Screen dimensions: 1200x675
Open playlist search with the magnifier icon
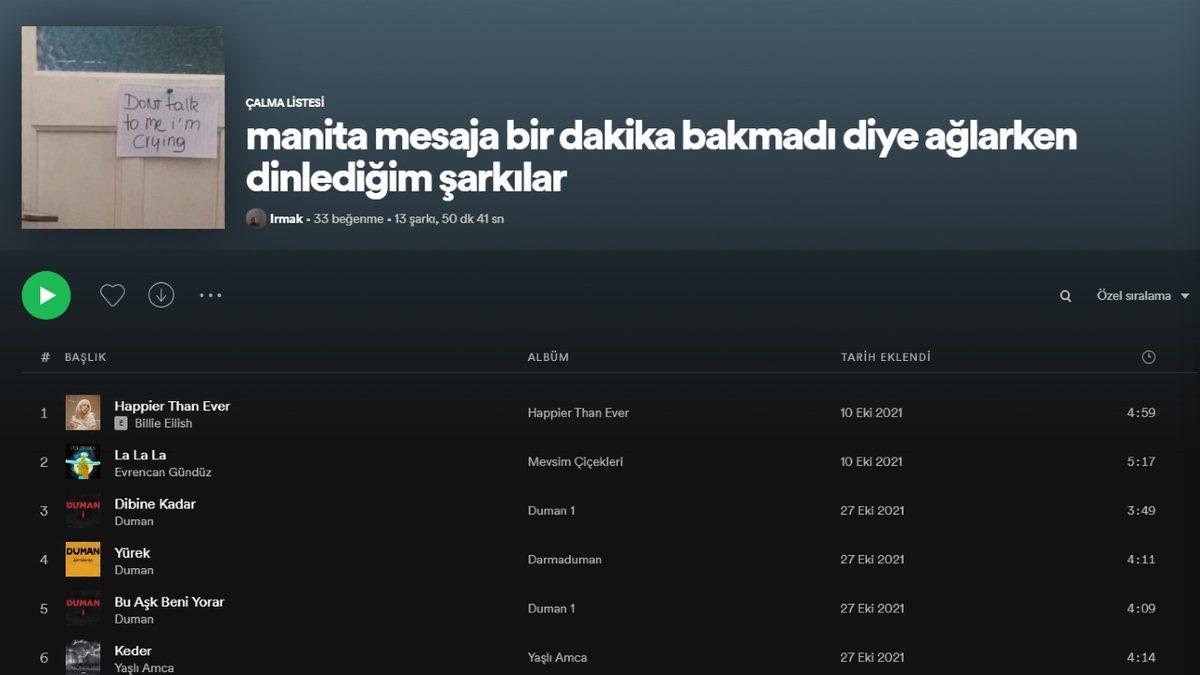coord(1065,295)
